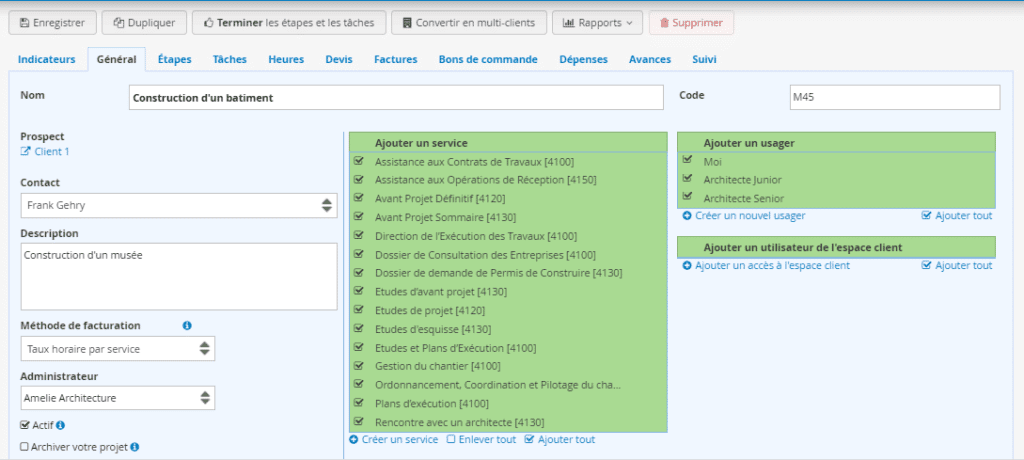Viewport: 1024px width, 460px height.
Task: Open the Étapes tab
Action: [174, 59]
